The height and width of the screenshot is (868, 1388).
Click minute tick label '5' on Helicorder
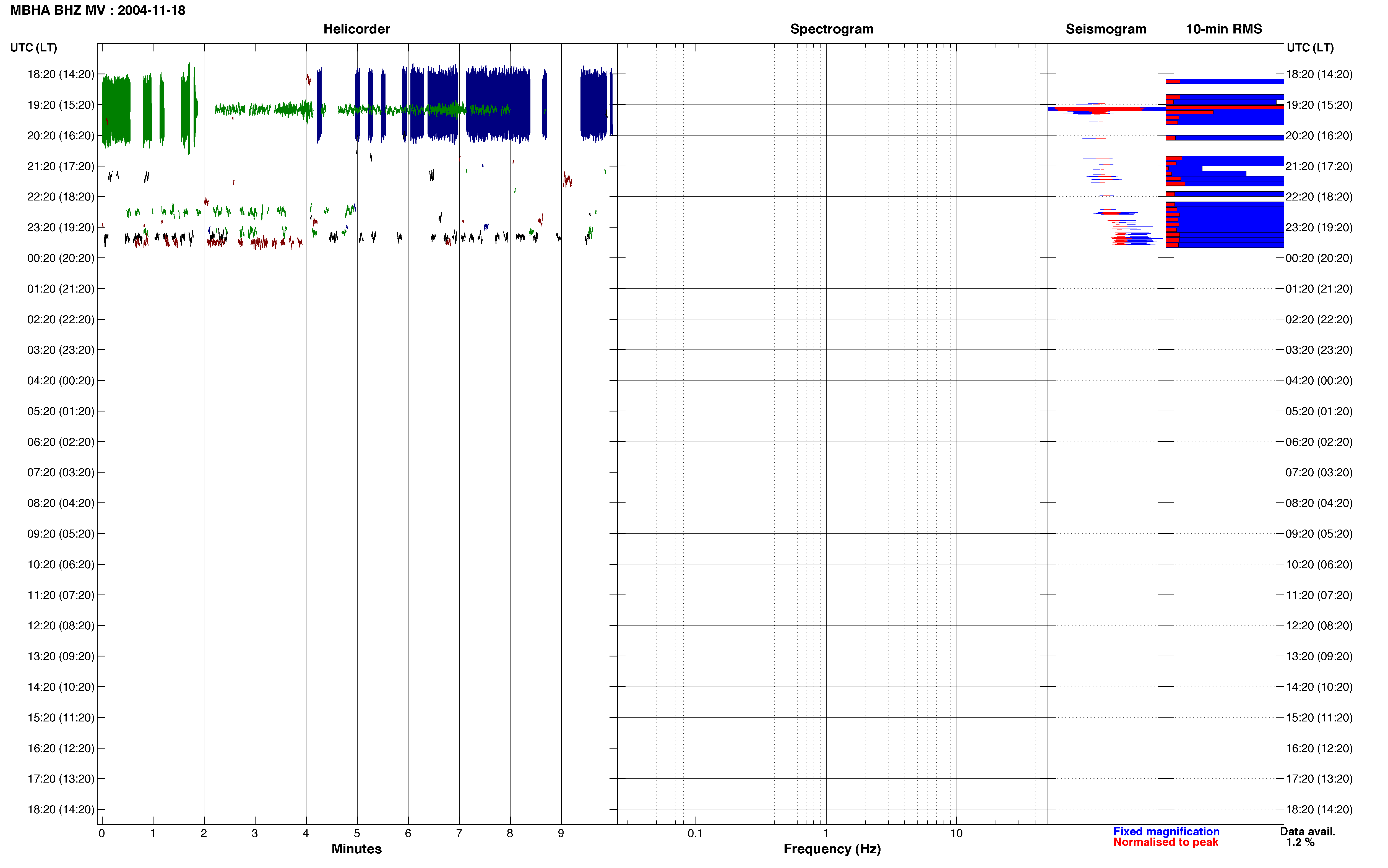pos(357,833)
